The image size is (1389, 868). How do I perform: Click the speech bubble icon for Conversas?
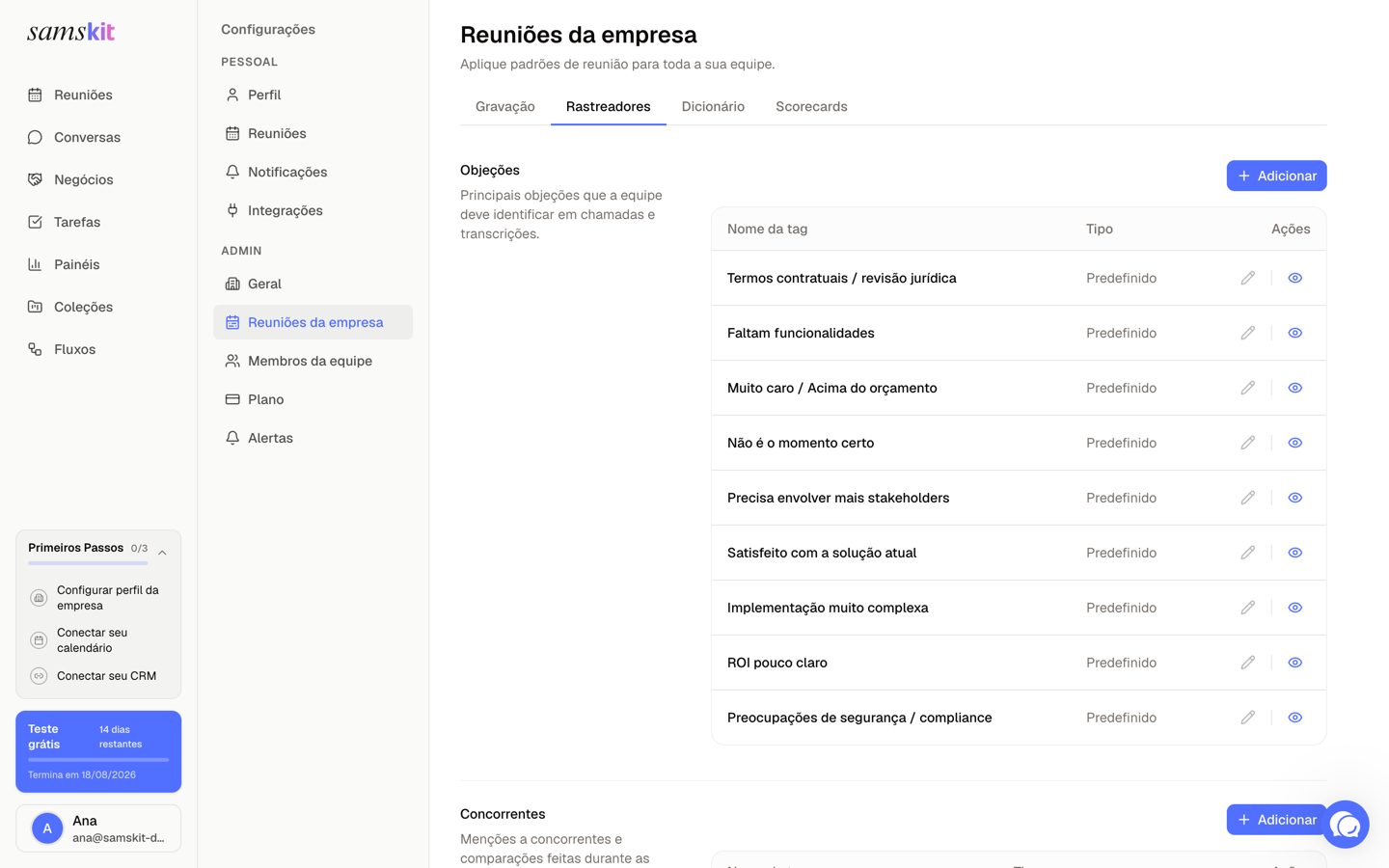[35, 137]
